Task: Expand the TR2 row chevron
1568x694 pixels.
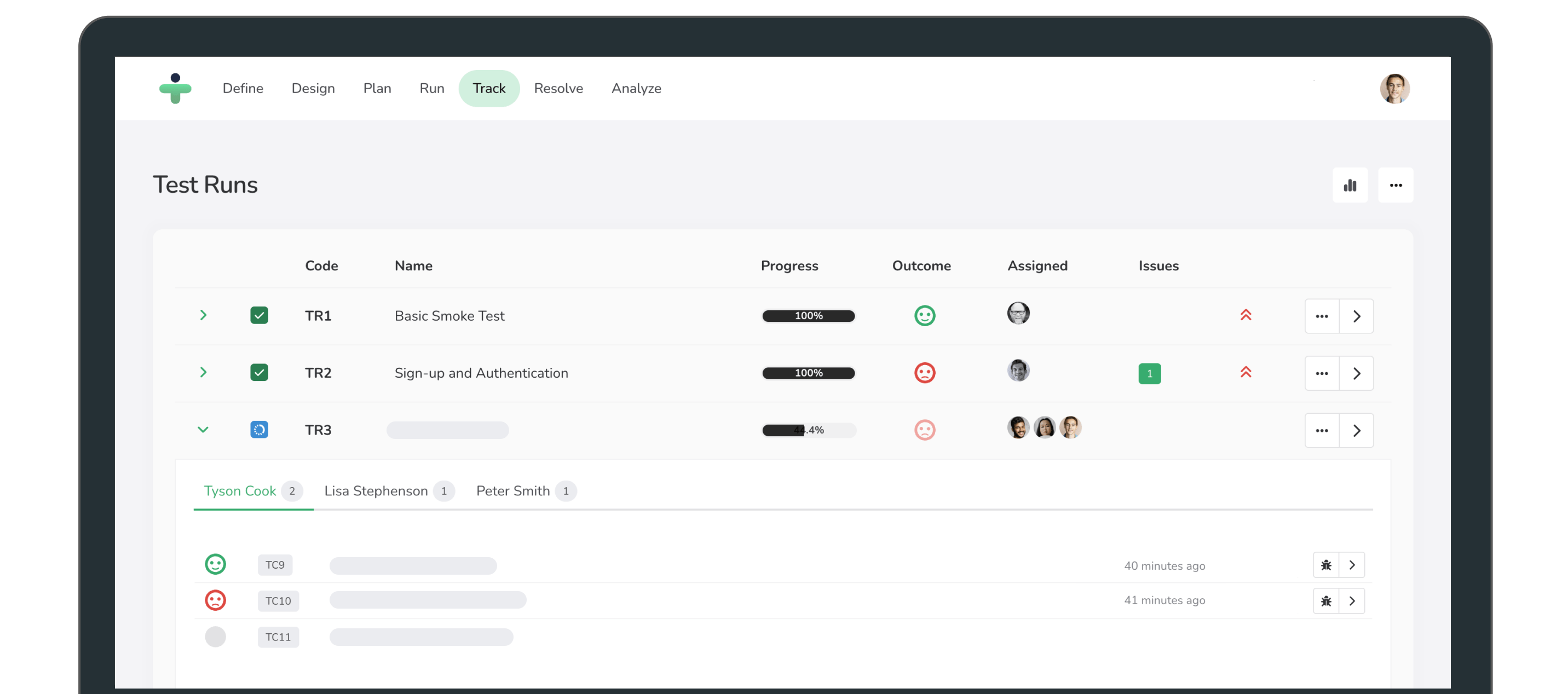Action: [203, 373]
